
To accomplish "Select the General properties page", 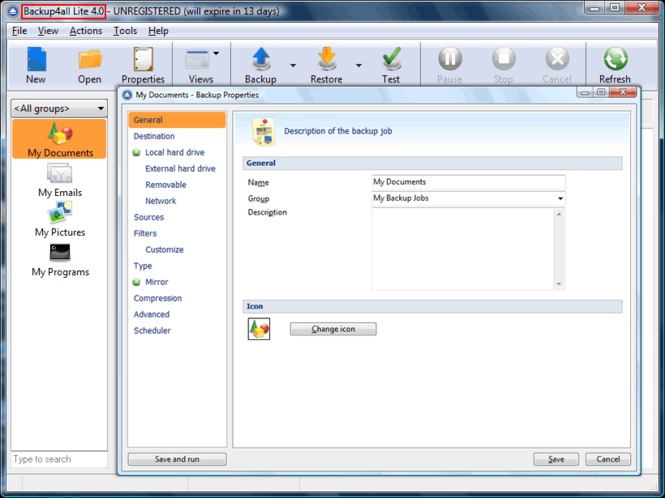I will 177,120.
